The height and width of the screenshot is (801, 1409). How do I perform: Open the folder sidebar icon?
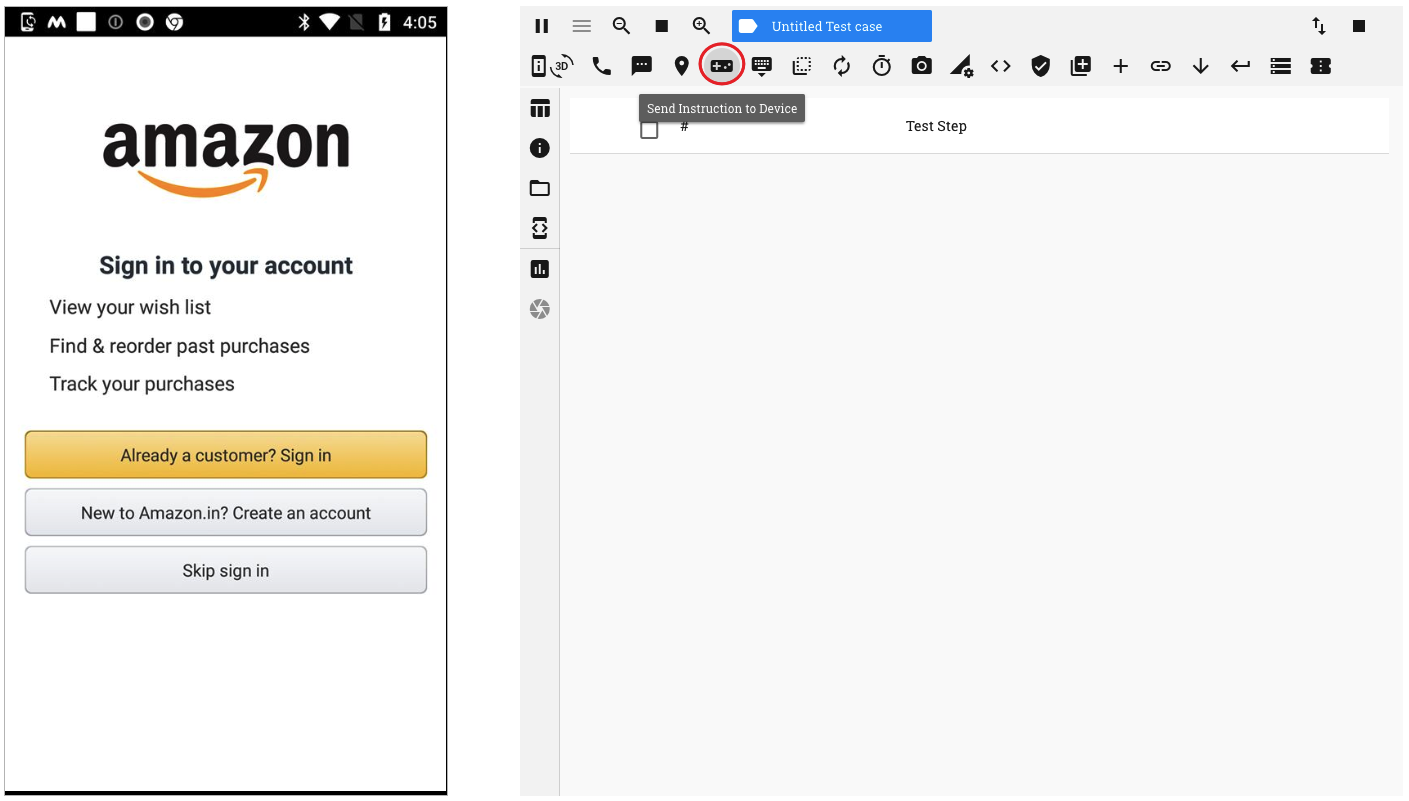[x=540, y=188]
